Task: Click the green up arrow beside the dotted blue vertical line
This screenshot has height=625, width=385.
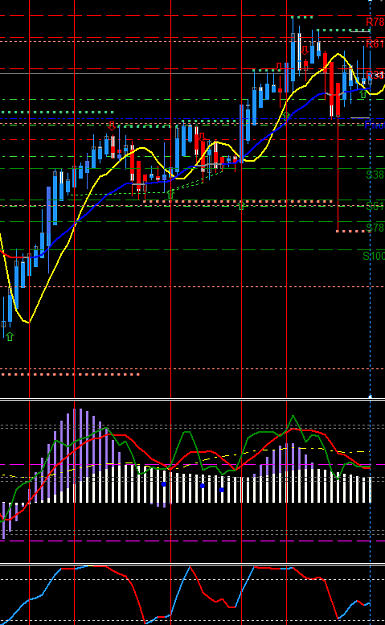Action: pos(363,94)
